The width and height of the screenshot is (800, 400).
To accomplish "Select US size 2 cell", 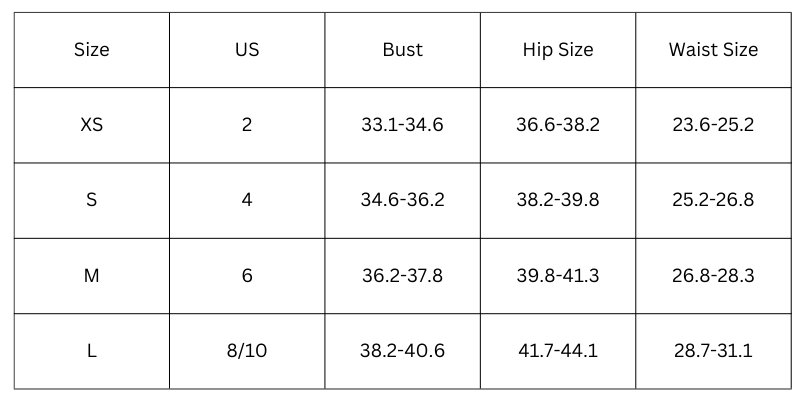I will pos(247,125).
